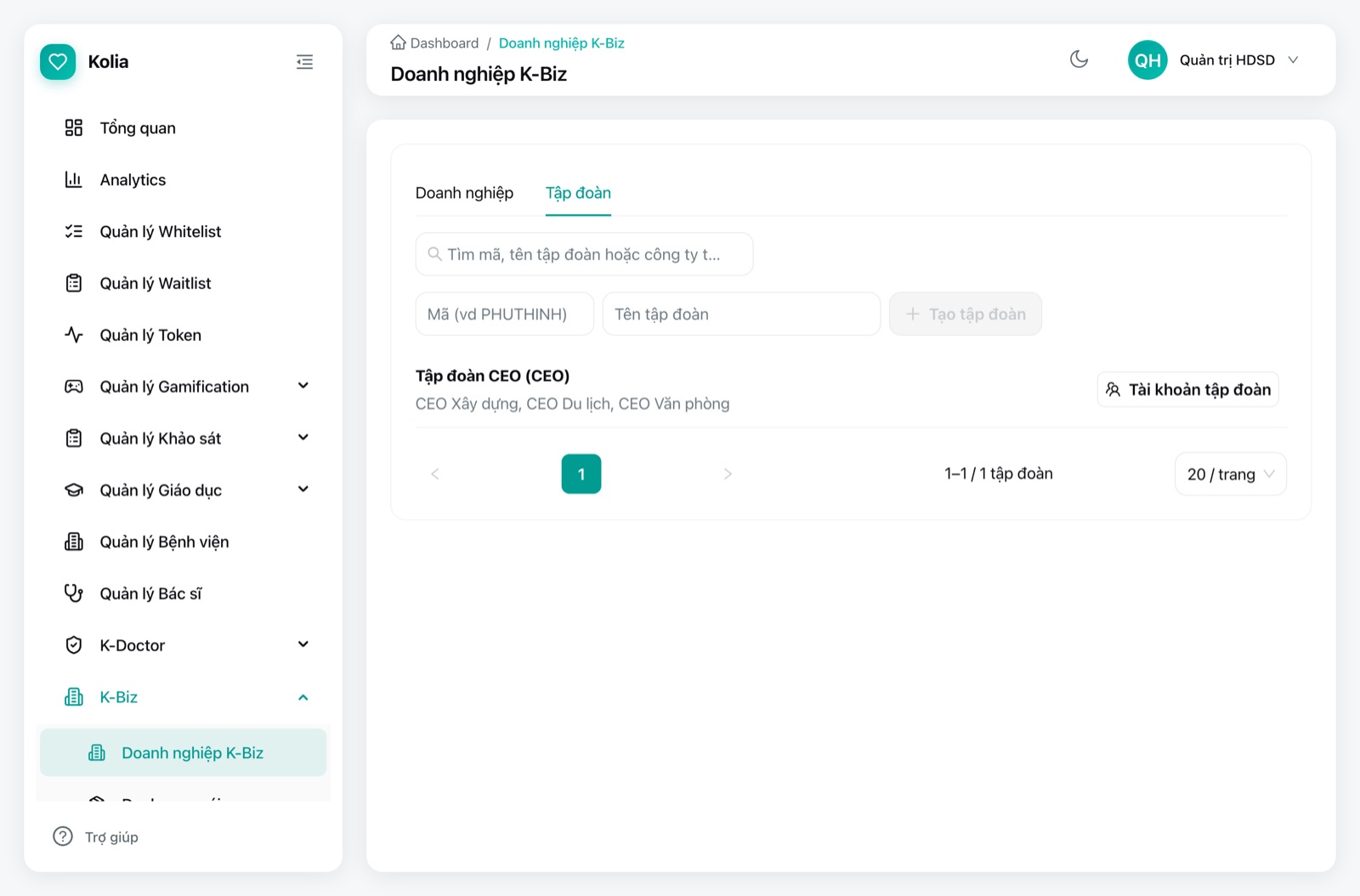Image resolution: width=1360 pixels, height=896 pixels.
Task: Click the Quản lý Waitlist clipboard icon
Action: [74, 283]
